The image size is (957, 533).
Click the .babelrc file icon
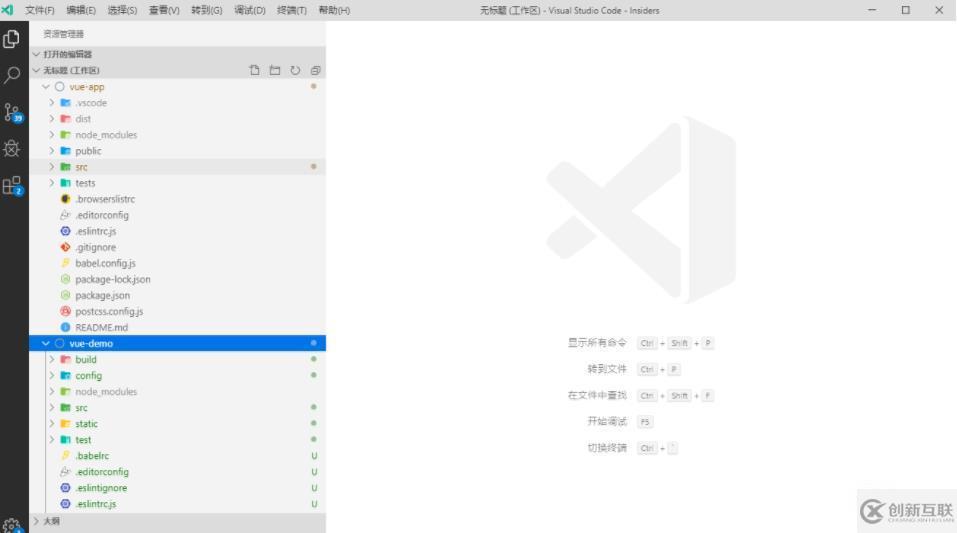click(65, 455)
